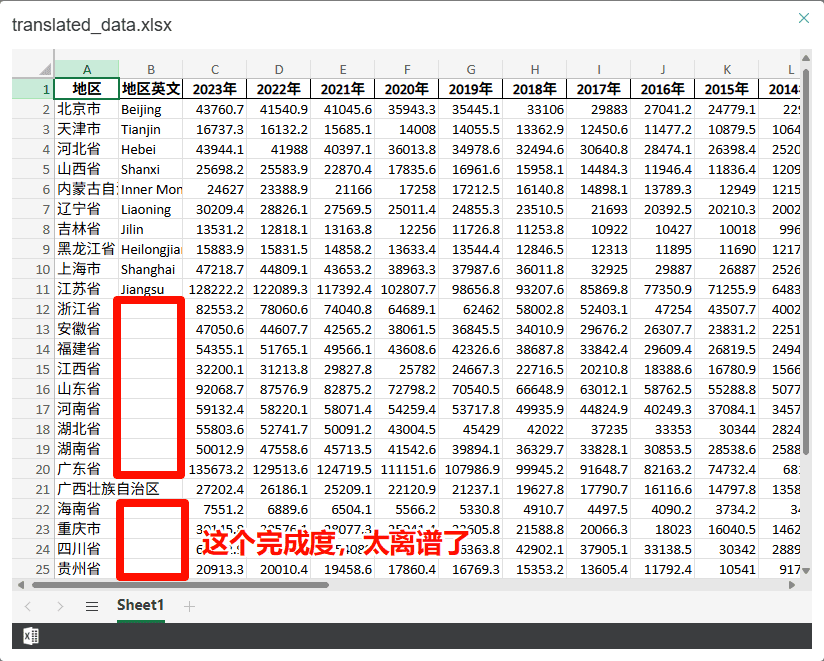The height and width of the screenshot is (661, 824).
Task: Add a new sheet with plus icon
Action: (189, 606)
